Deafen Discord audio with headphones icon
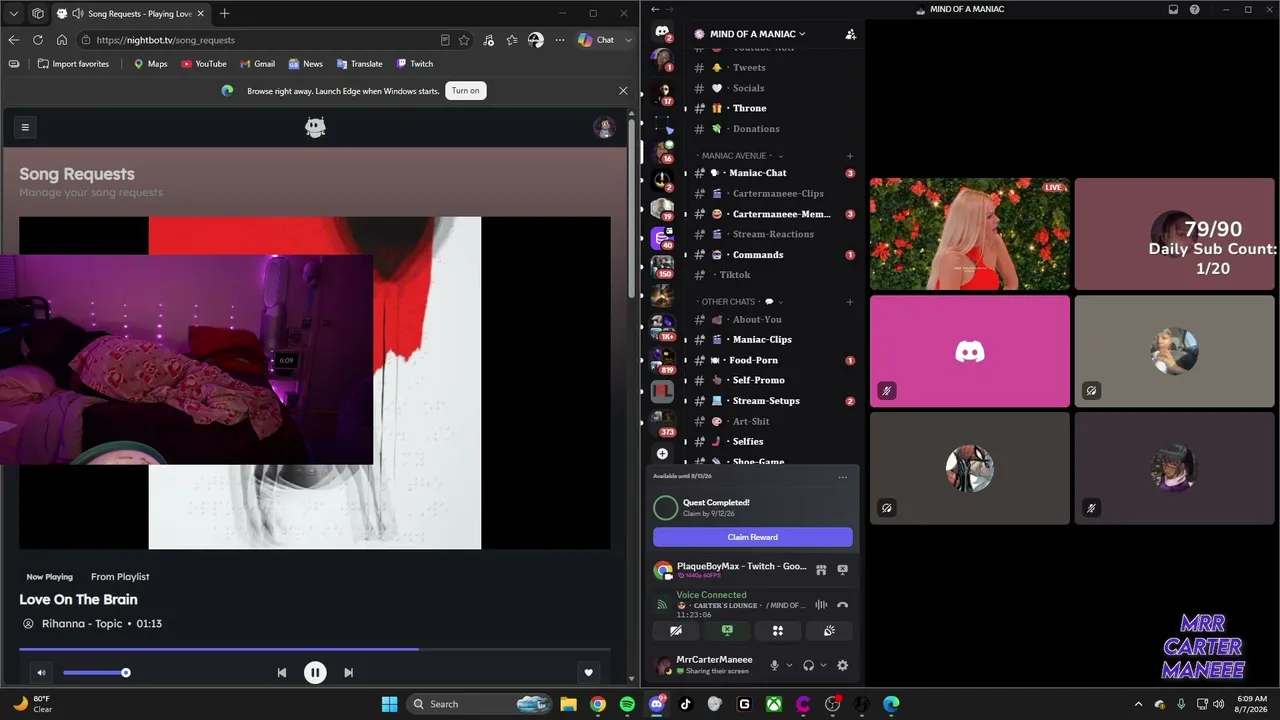 (x=808, y=665)
